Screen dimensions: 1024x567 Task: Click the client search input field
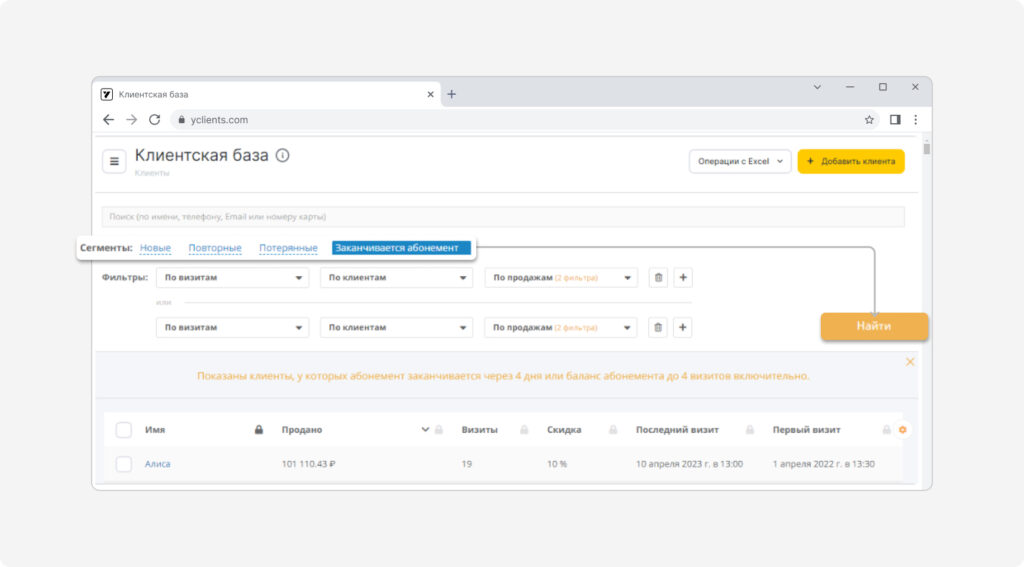coord(503,217)
